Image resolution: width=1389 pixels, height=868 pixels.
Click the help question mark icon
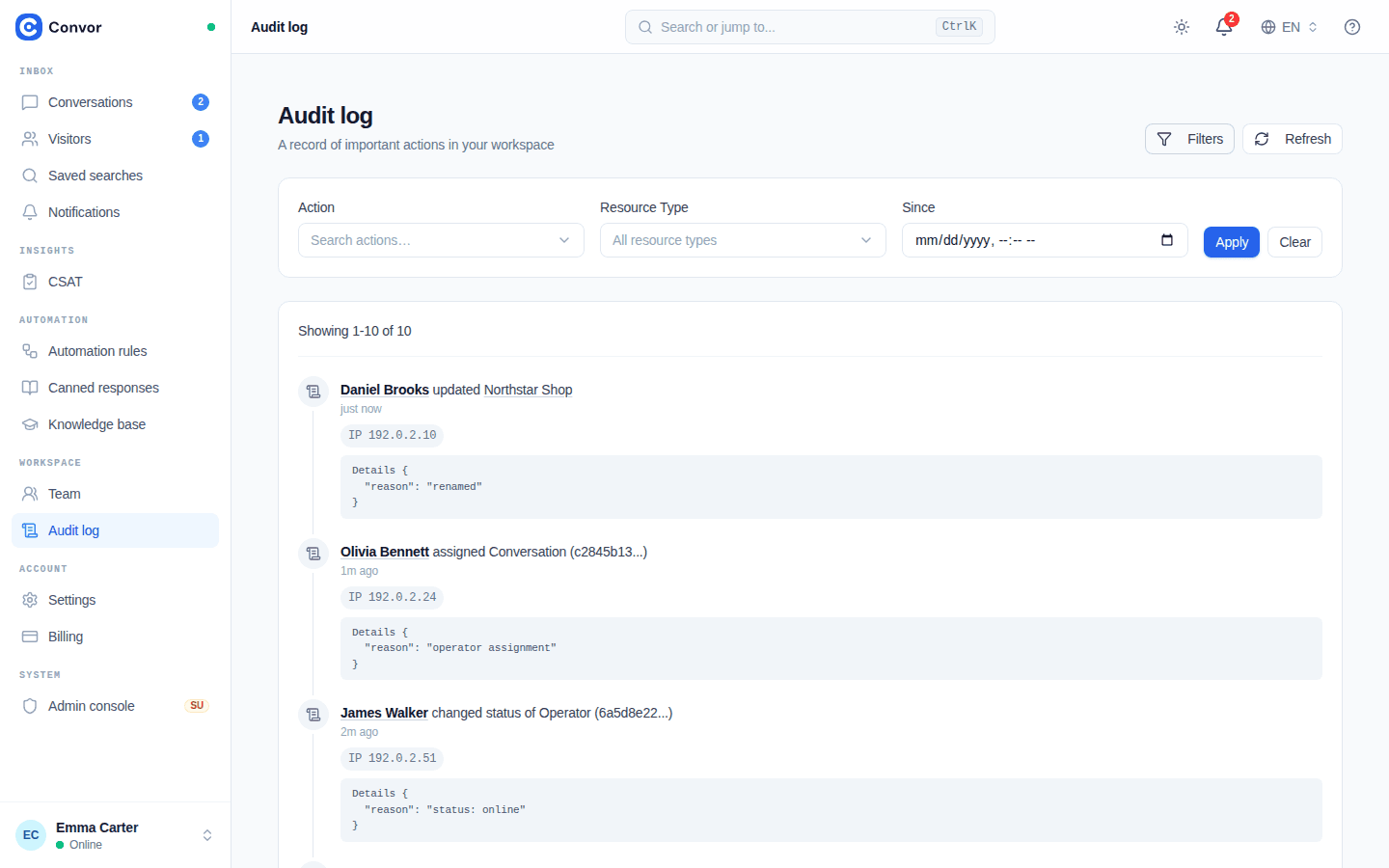1352,27
